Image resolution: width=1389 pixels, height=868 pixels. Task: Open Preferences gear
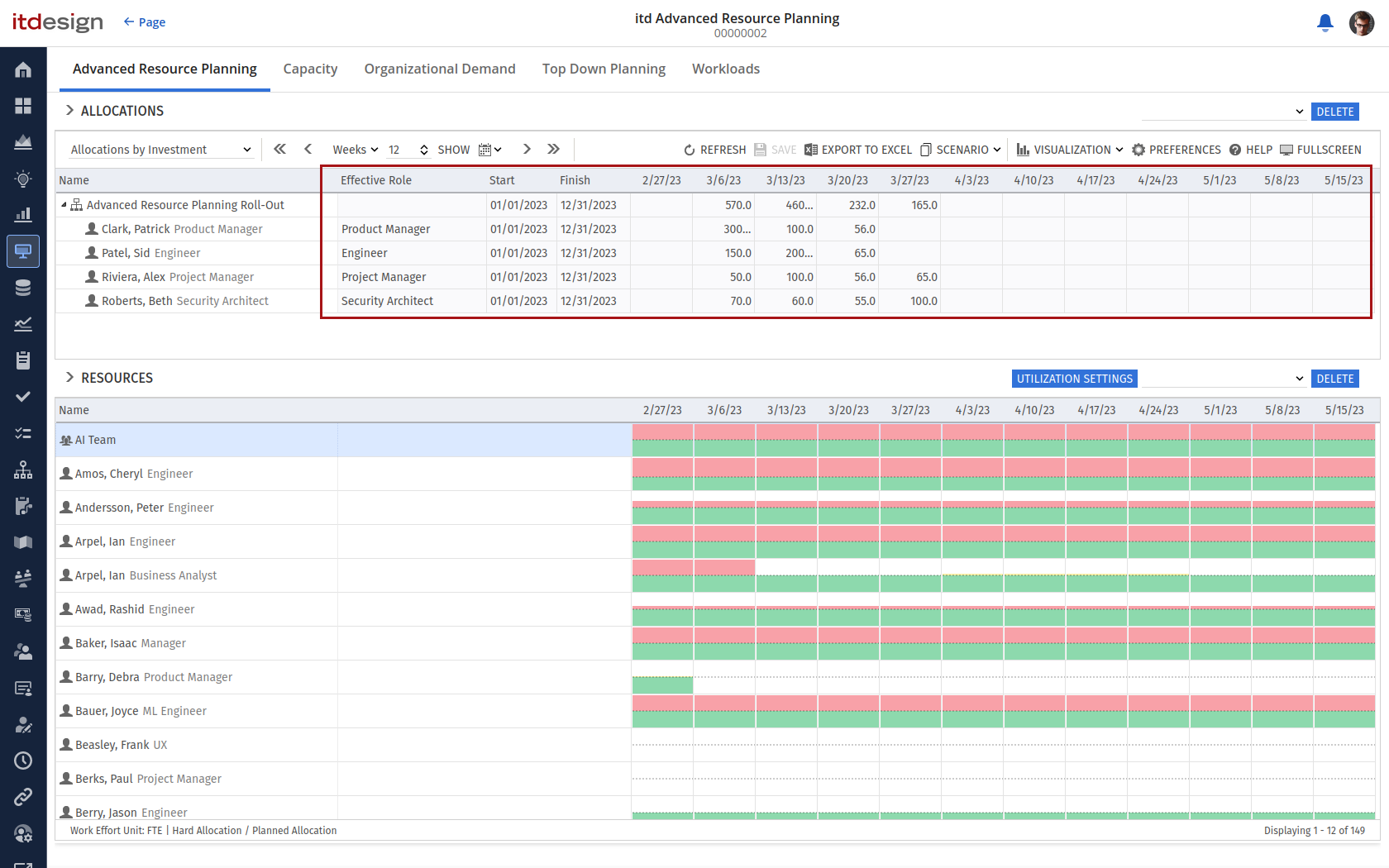(1177, 150)
